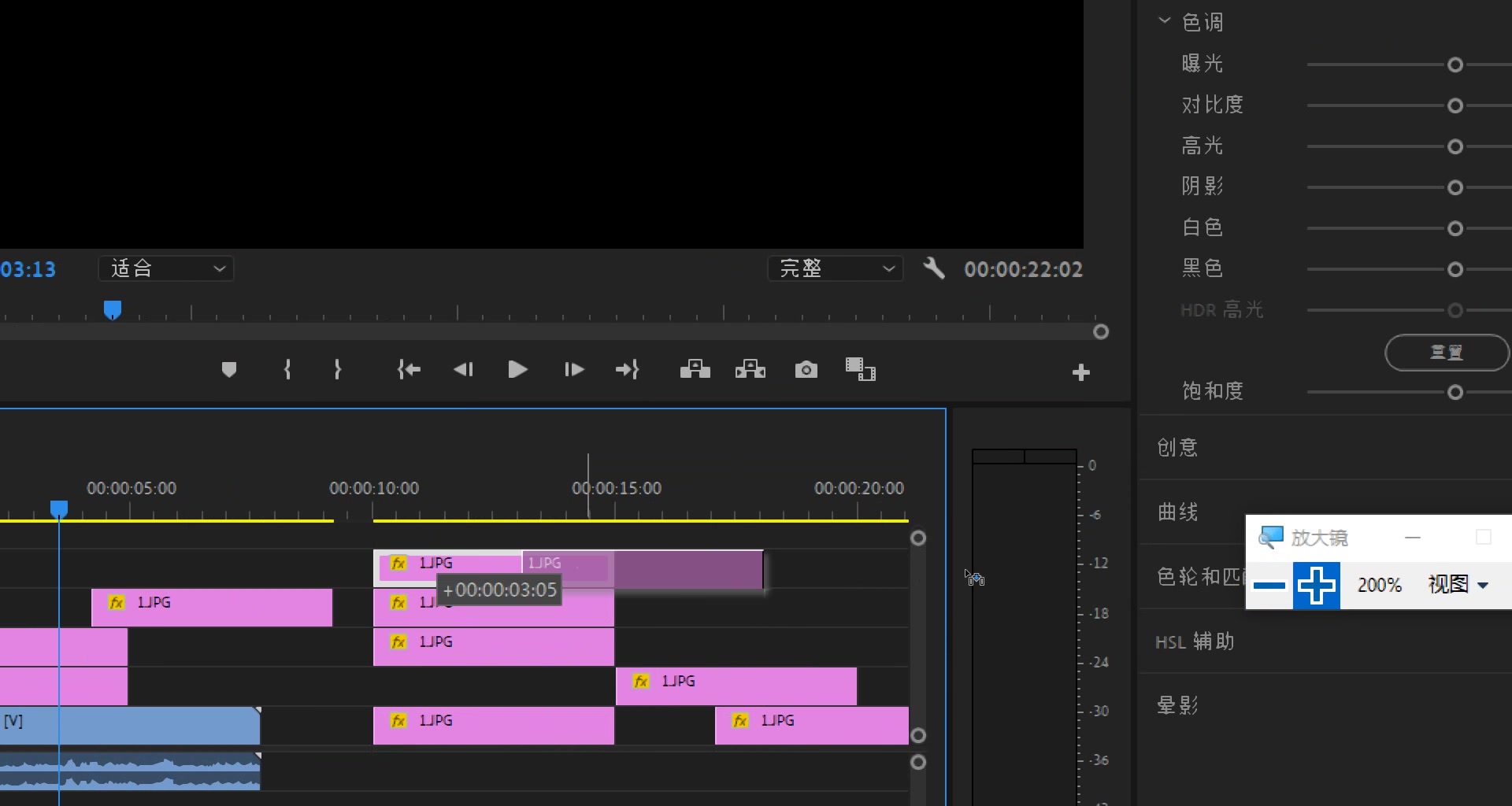Adjust the 黑色 slider handle
Image resolution: width=1512 pixels, height=806 pixels.
pos(1455,270)
